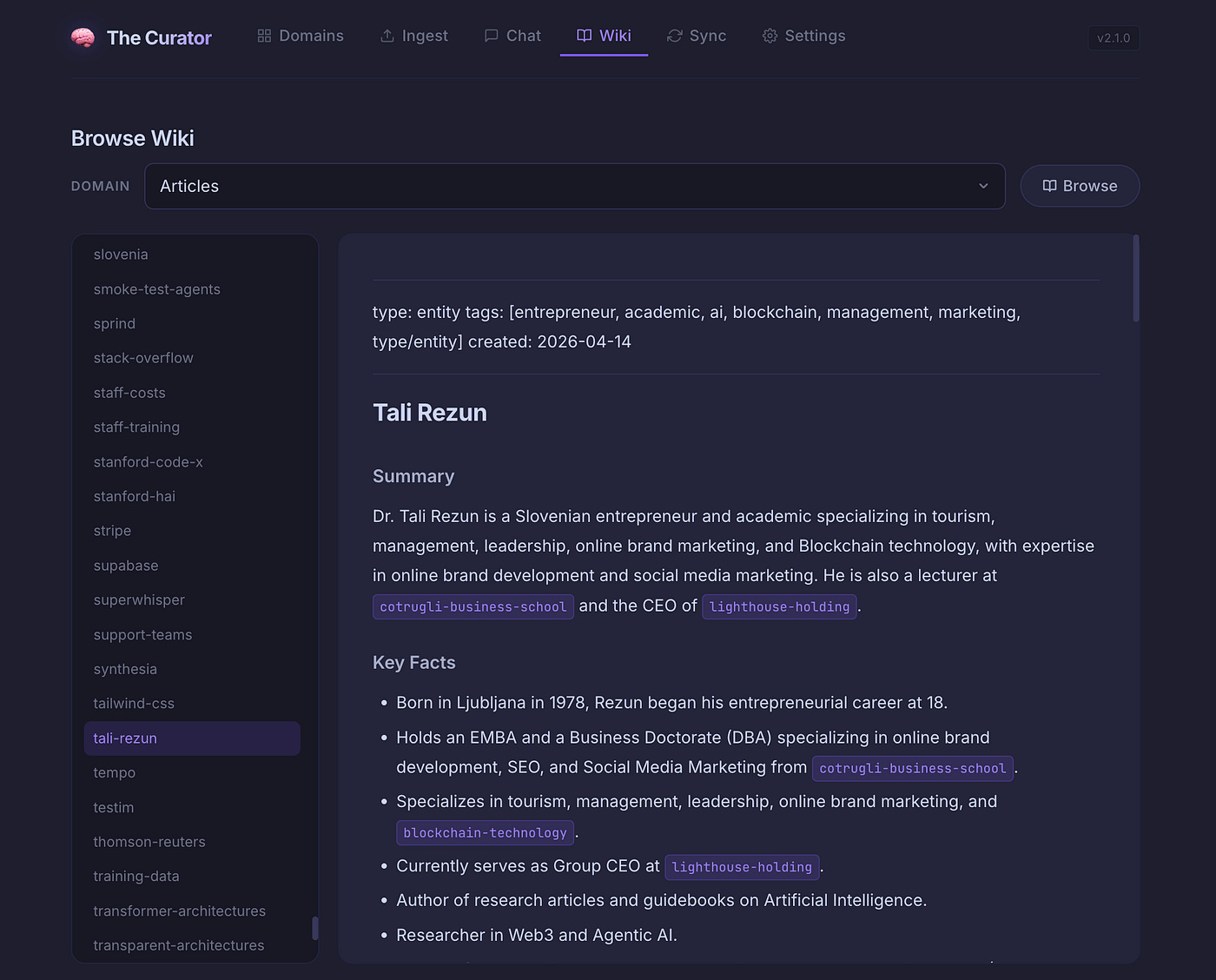Follow cotrugli-business-school link in Summary

[473, 606]
